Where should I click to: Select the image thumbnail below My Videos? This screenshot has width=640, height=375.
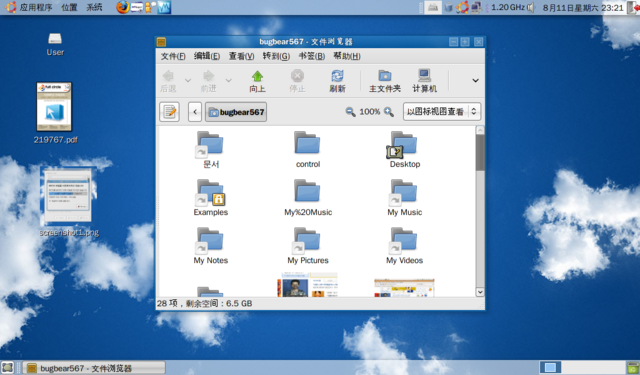pyautogui.click(x=404, y=287)
